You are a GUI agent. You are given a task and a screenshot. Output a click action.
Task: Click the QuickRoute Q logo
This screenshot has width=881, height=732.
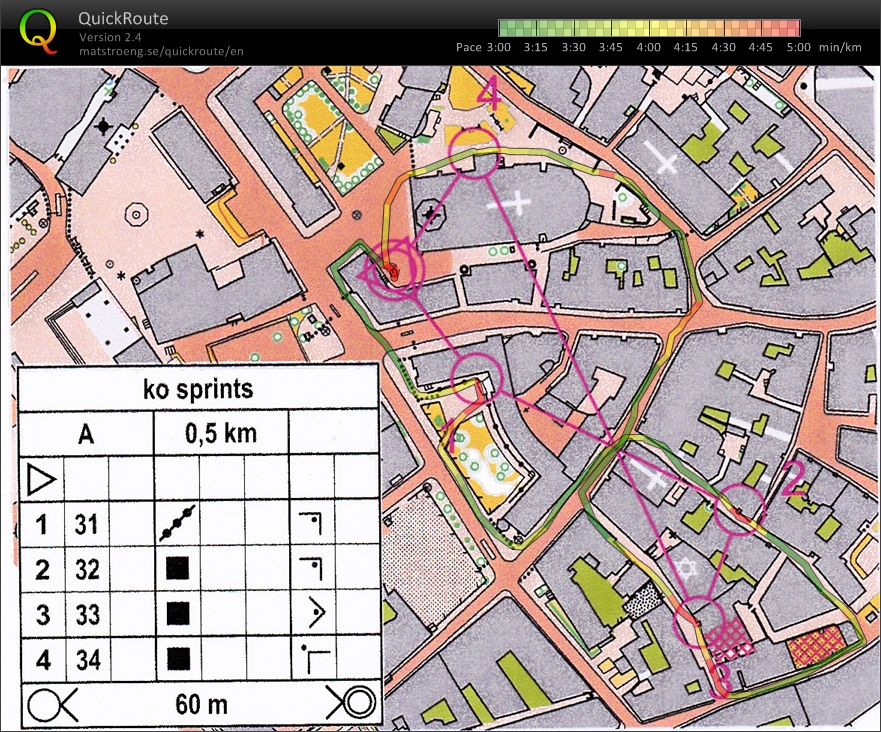click(x=39, y=31)
